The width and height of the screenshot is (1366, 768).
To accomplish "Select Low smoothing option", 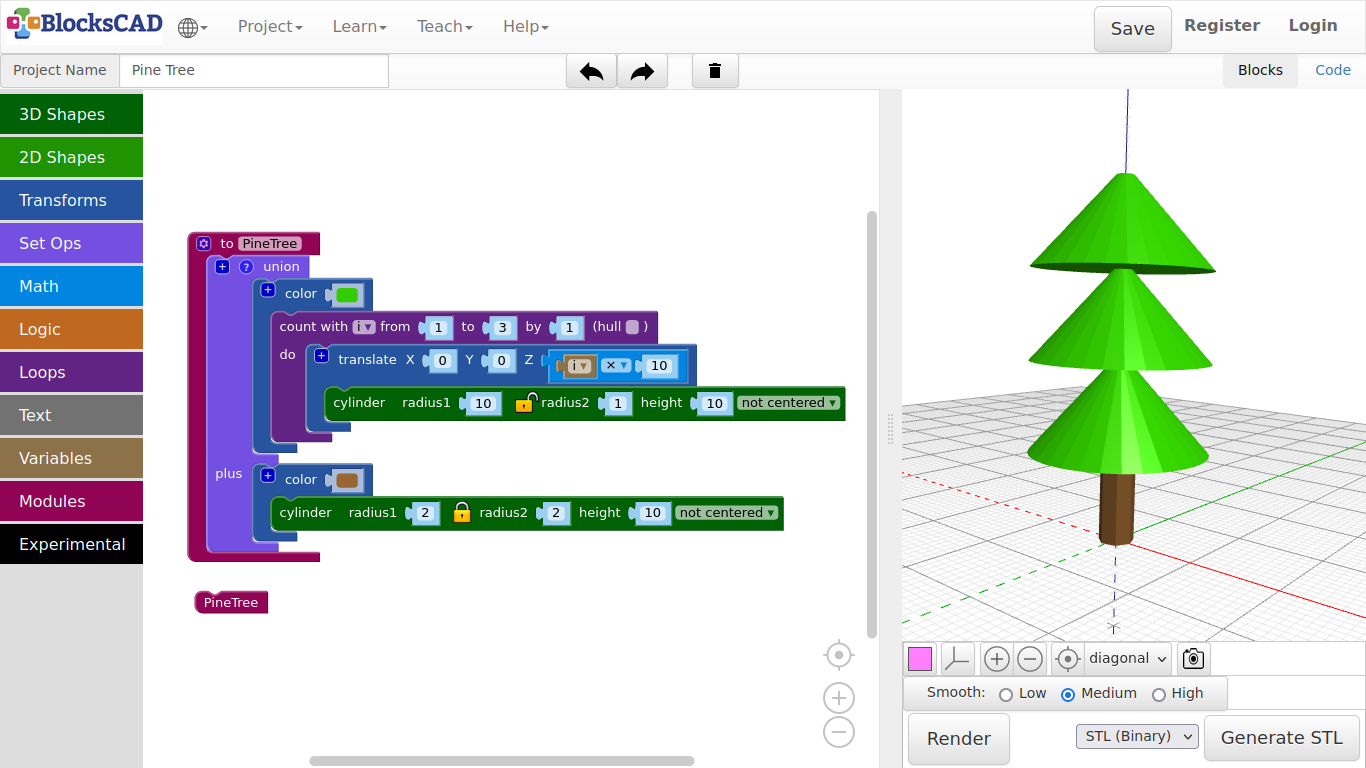I will pyautogui.click(x=1006, y=694).
